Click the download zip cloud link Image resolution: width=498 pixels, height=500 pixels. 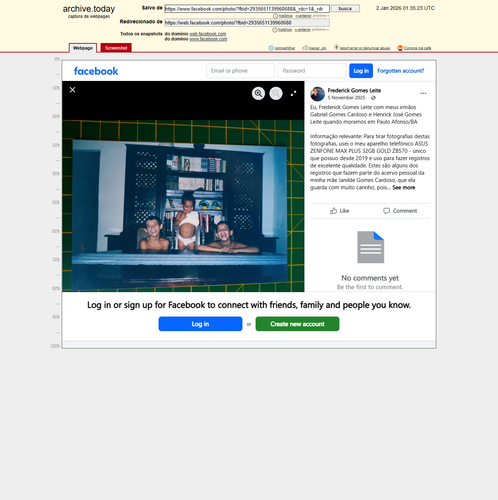(314, 48)
